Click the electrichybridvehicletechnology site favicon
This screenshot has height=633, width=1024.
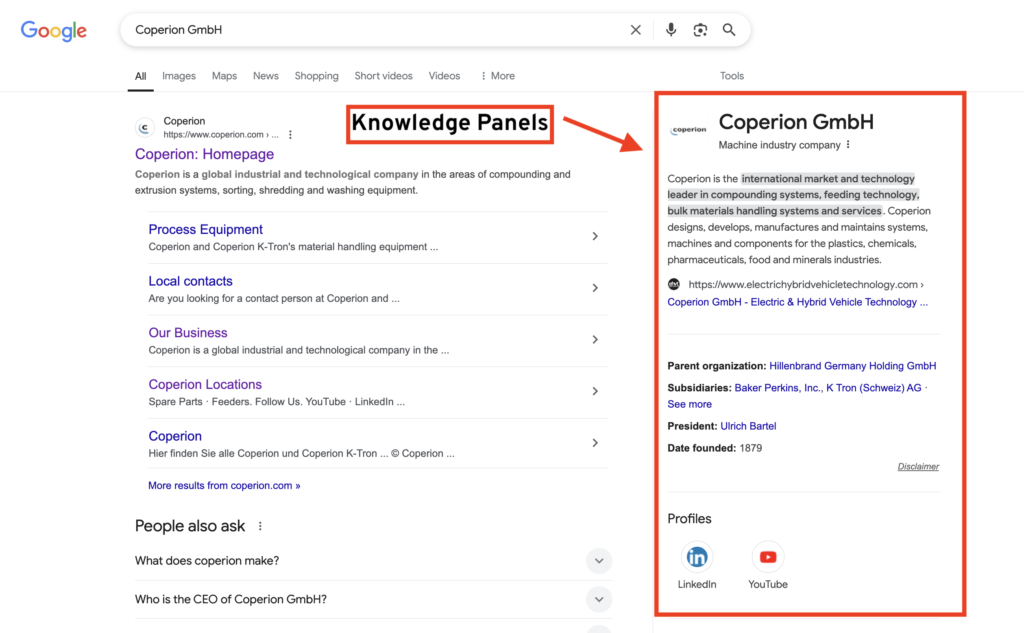tap(674, 284)
